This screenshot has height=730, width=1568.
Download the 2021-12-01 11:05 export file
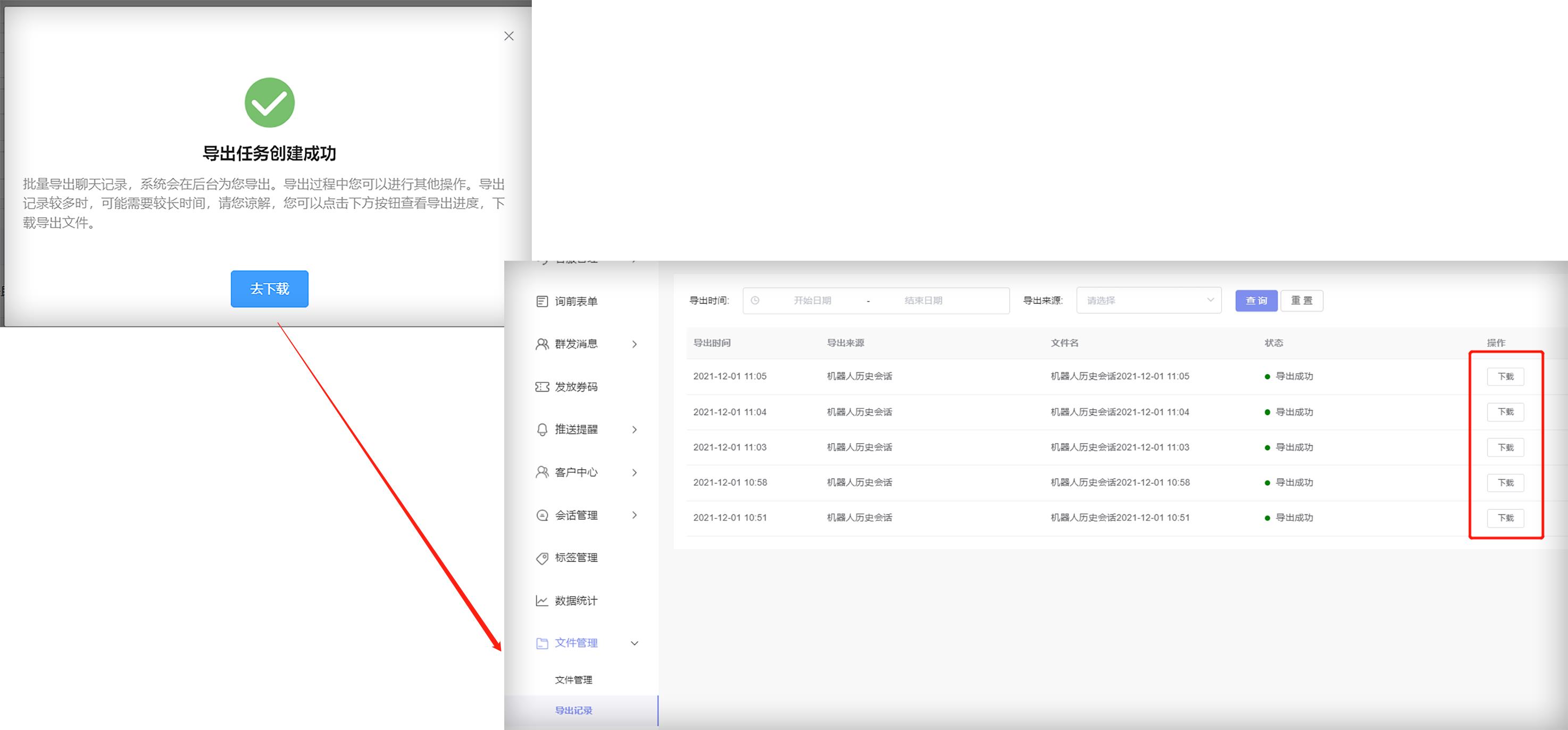(x=1505, y=376)
